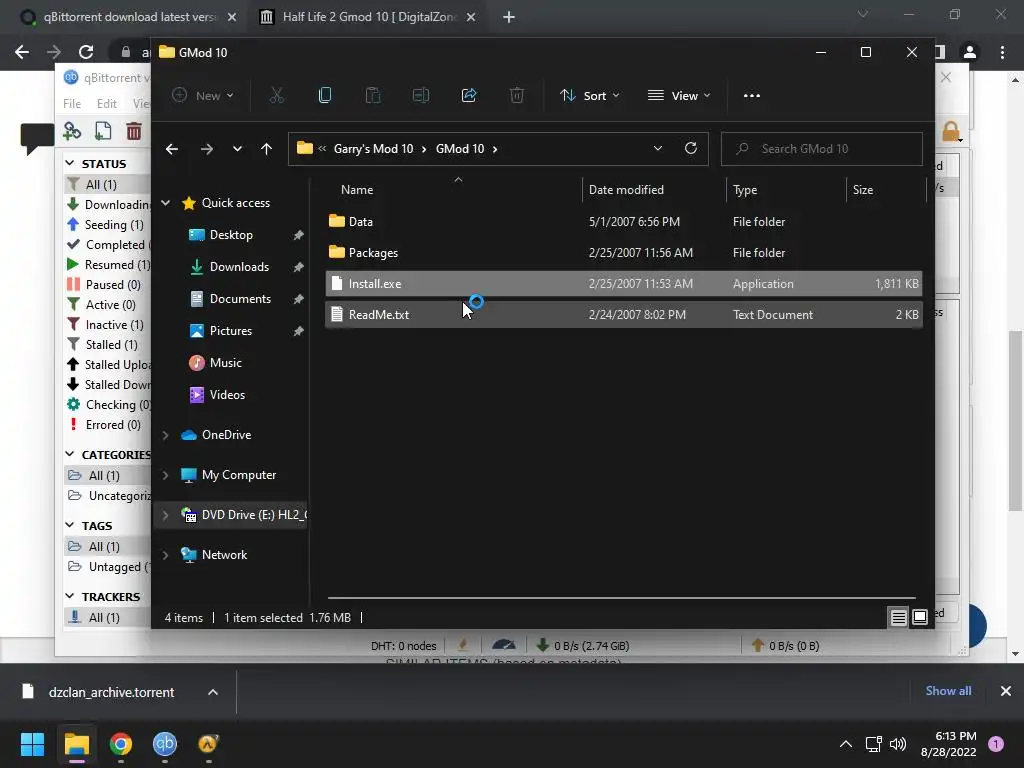The height and width of the screenshot is (768, 1024).
Task: Click the volume speaker tray icon
Action: (x=898, y=744)
